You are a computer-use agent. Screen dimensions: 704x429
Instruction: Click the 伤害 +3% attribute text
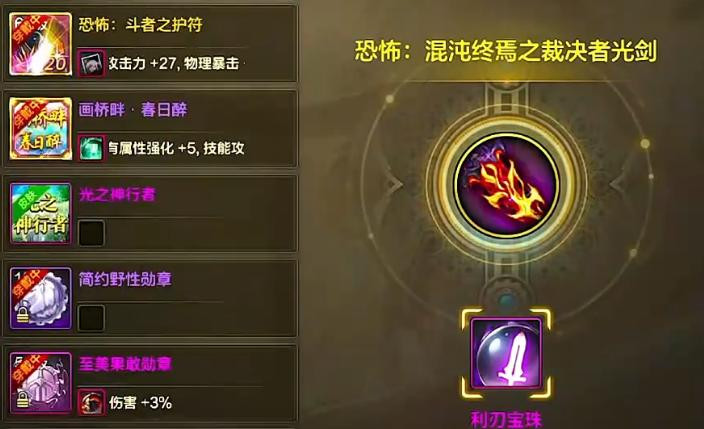point(141,402)
